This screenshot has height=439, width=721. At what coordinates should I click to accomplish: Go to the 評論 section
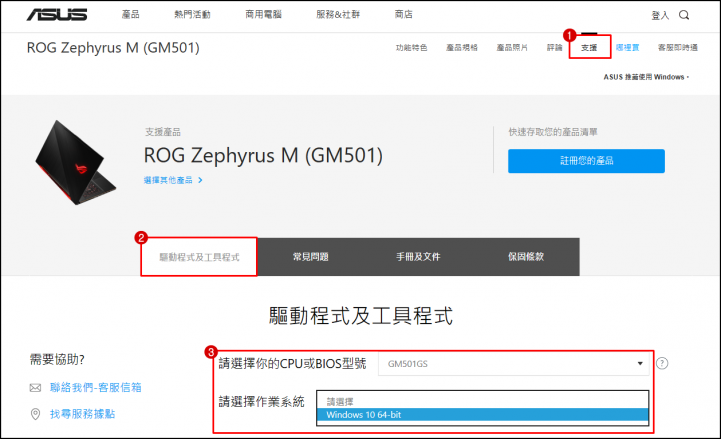tap(555, 47)
